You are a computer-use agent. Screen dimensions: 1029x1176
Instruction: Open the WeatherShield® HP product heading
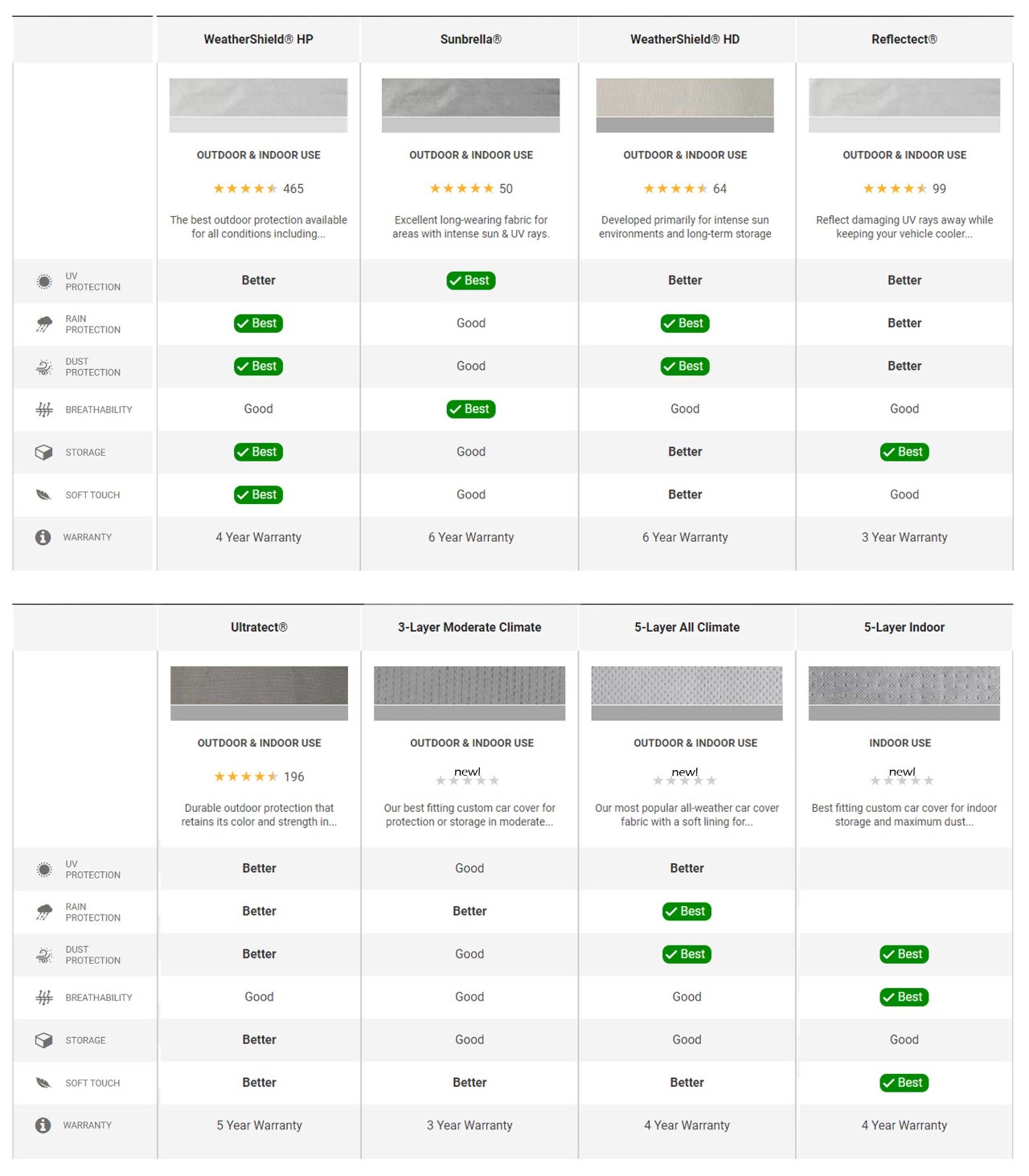[259, 39]
